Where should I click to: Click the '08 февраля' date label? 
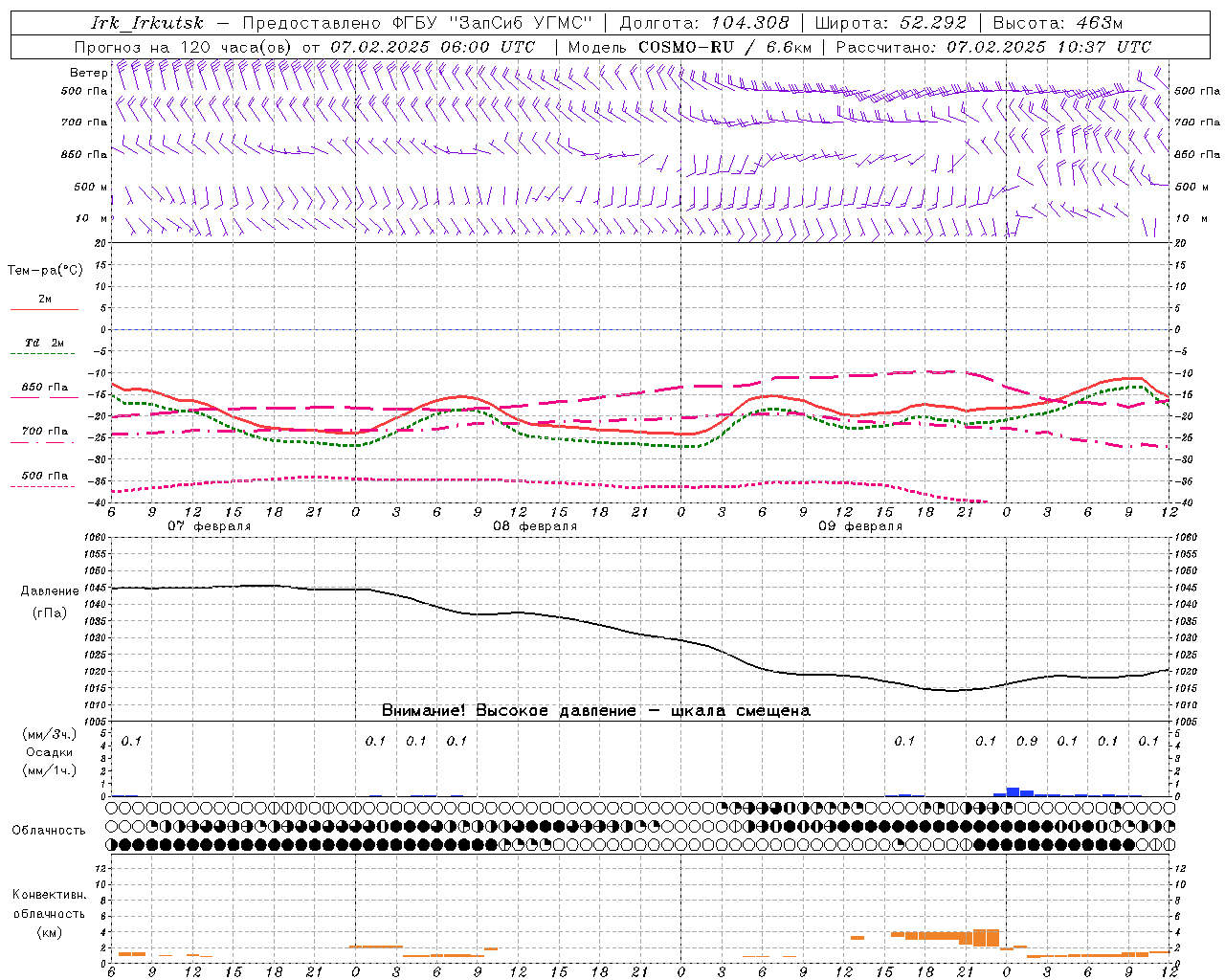pos(535,526)
